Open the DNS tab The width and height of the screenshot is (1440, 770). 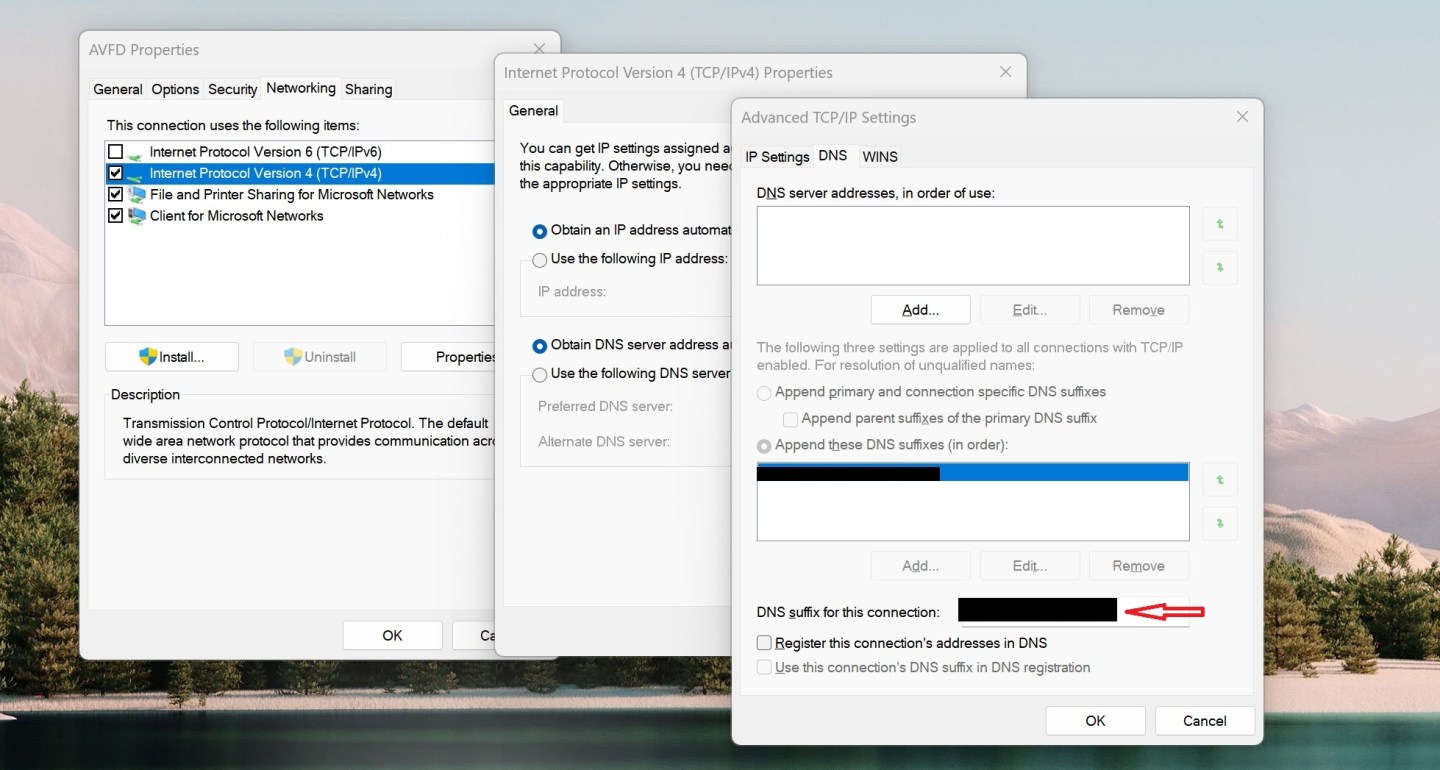[832, 155]
